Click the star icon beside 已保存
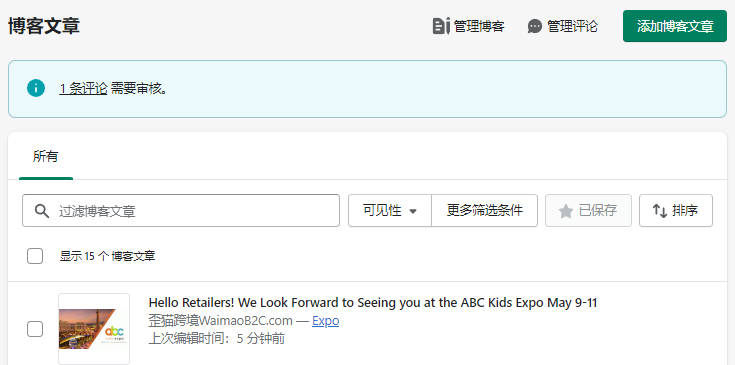The height and width of the screenshot is (365, 735). point(566,211)
